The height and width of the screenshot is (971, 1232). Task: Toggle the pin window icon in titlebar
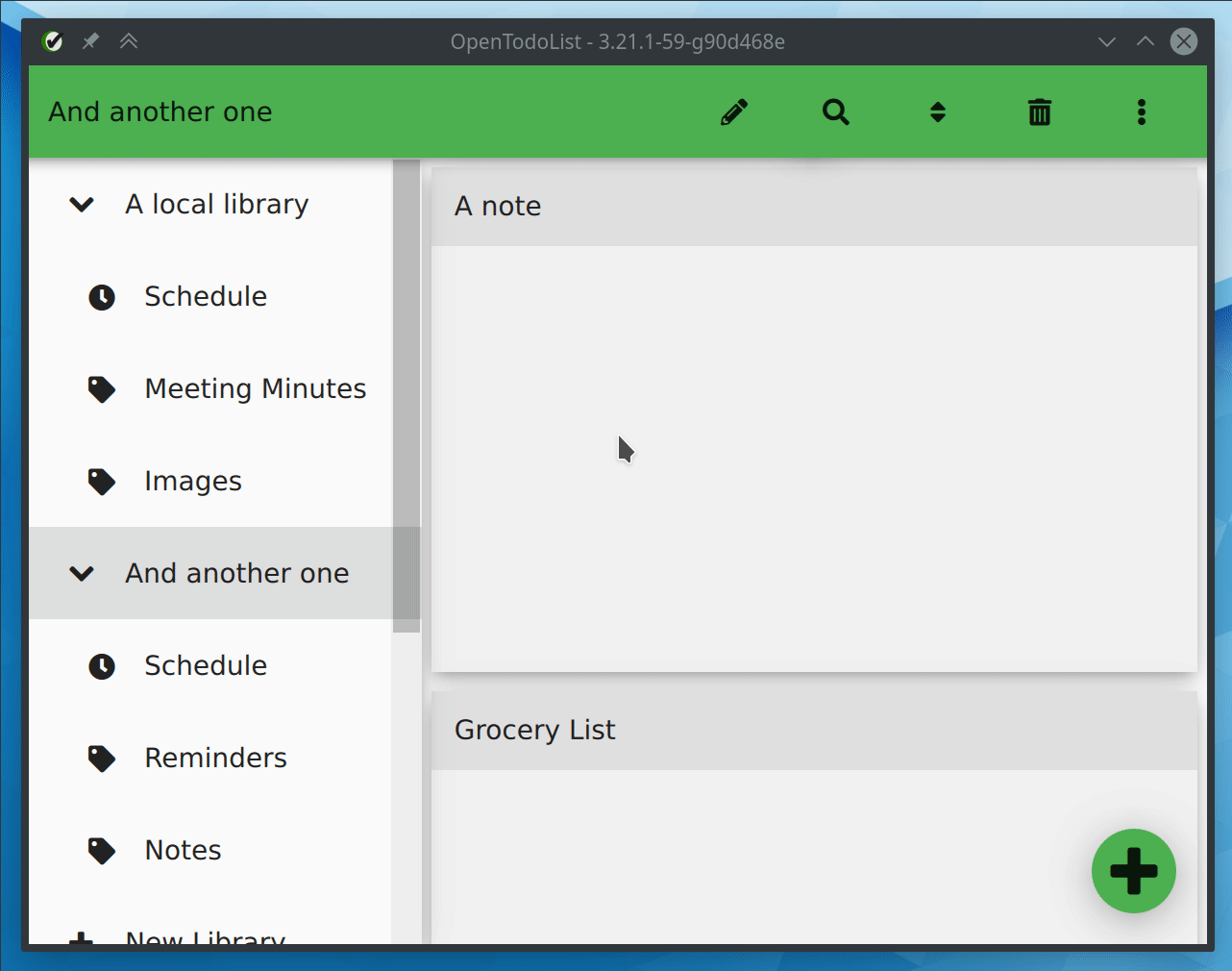(90, 41)
